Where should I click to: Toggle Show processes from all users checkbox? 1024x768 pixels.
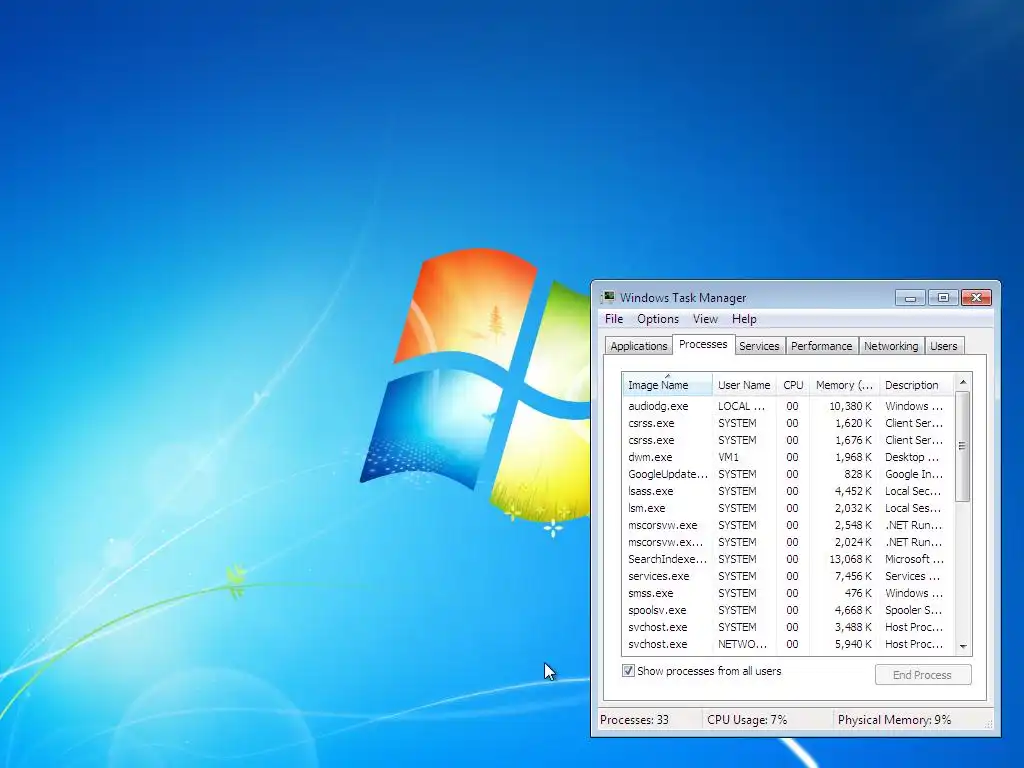tap(628, 671)
